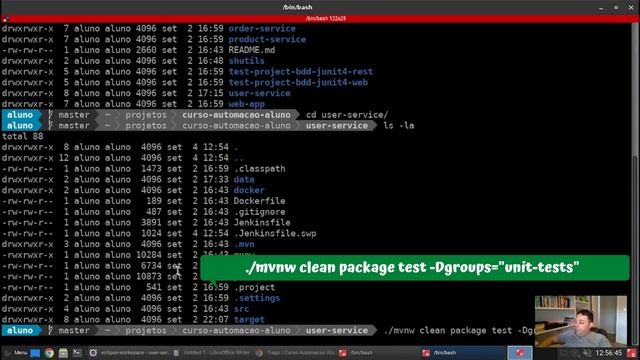Click the 10284 file size value
This screenshot has height=360, width=640.
click(149, 255)
